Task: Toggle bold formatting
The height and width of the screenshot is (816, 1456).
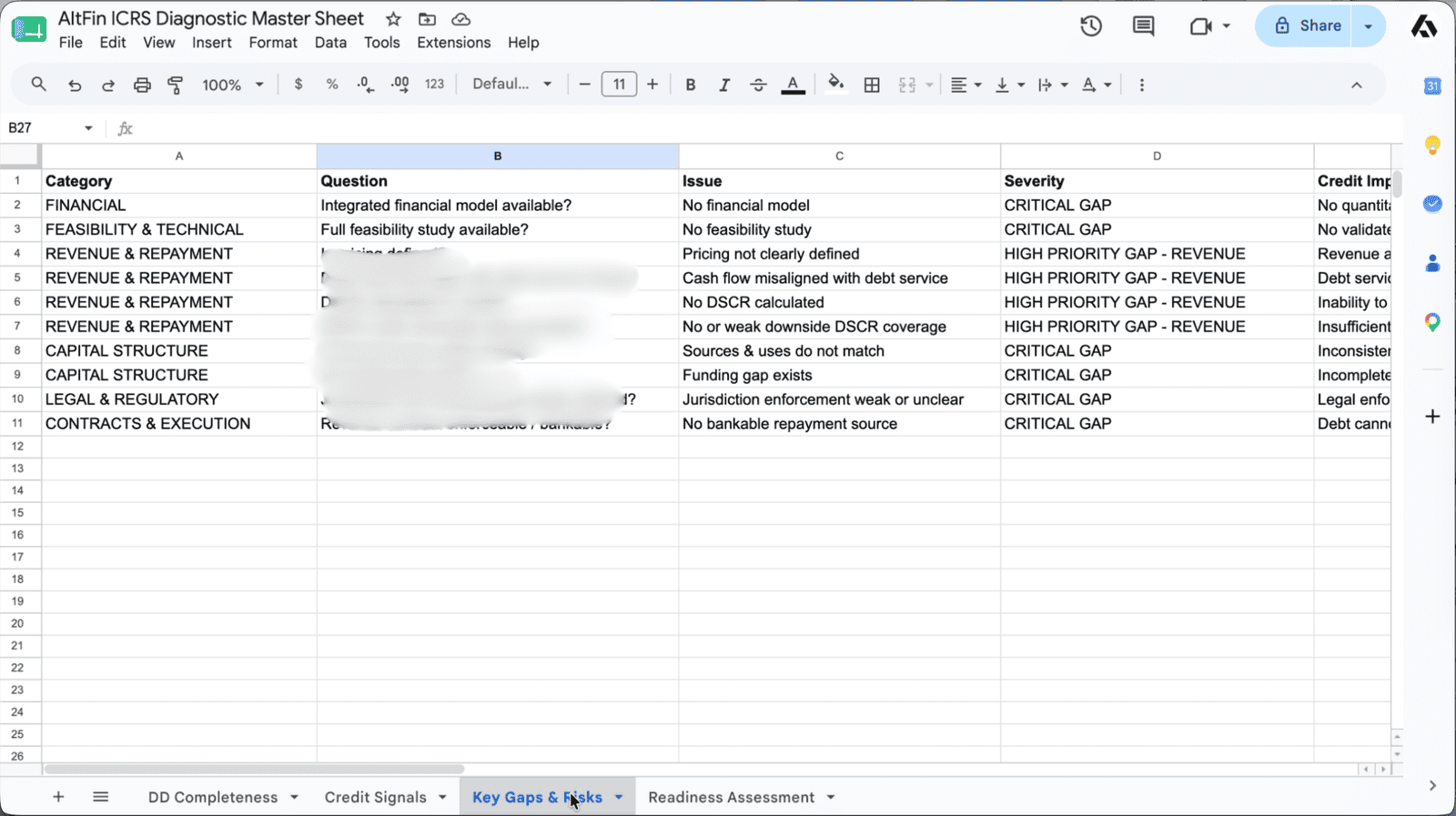Action: (691, 85)
